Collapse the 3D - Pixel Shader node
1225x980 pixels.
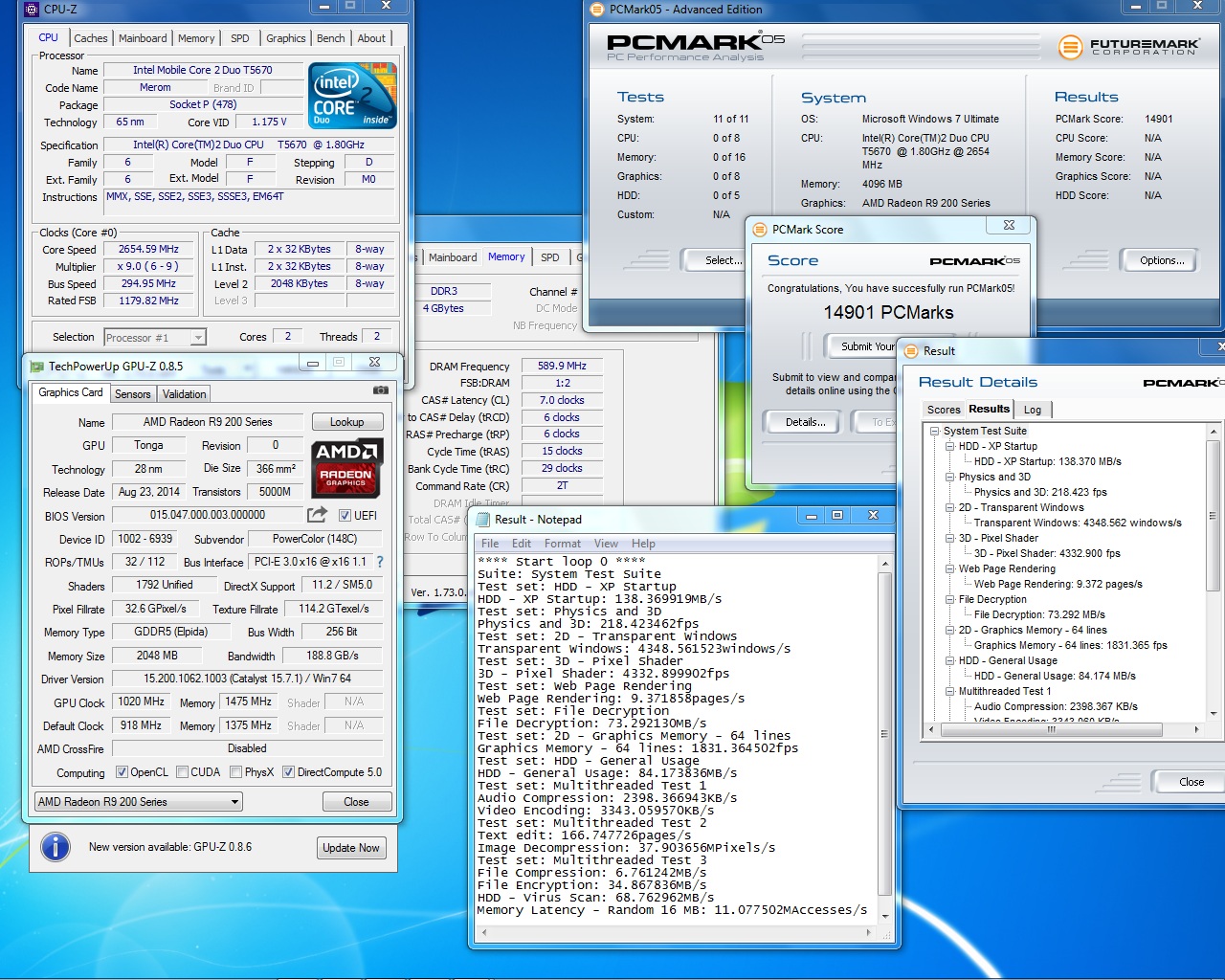point(950,538)
